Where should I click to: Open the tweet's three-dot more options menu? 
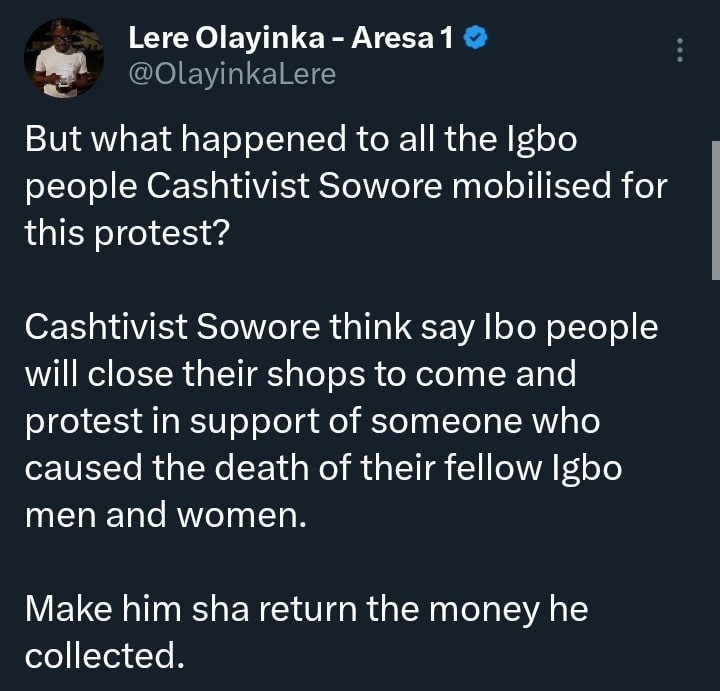[x=680, y=49]
